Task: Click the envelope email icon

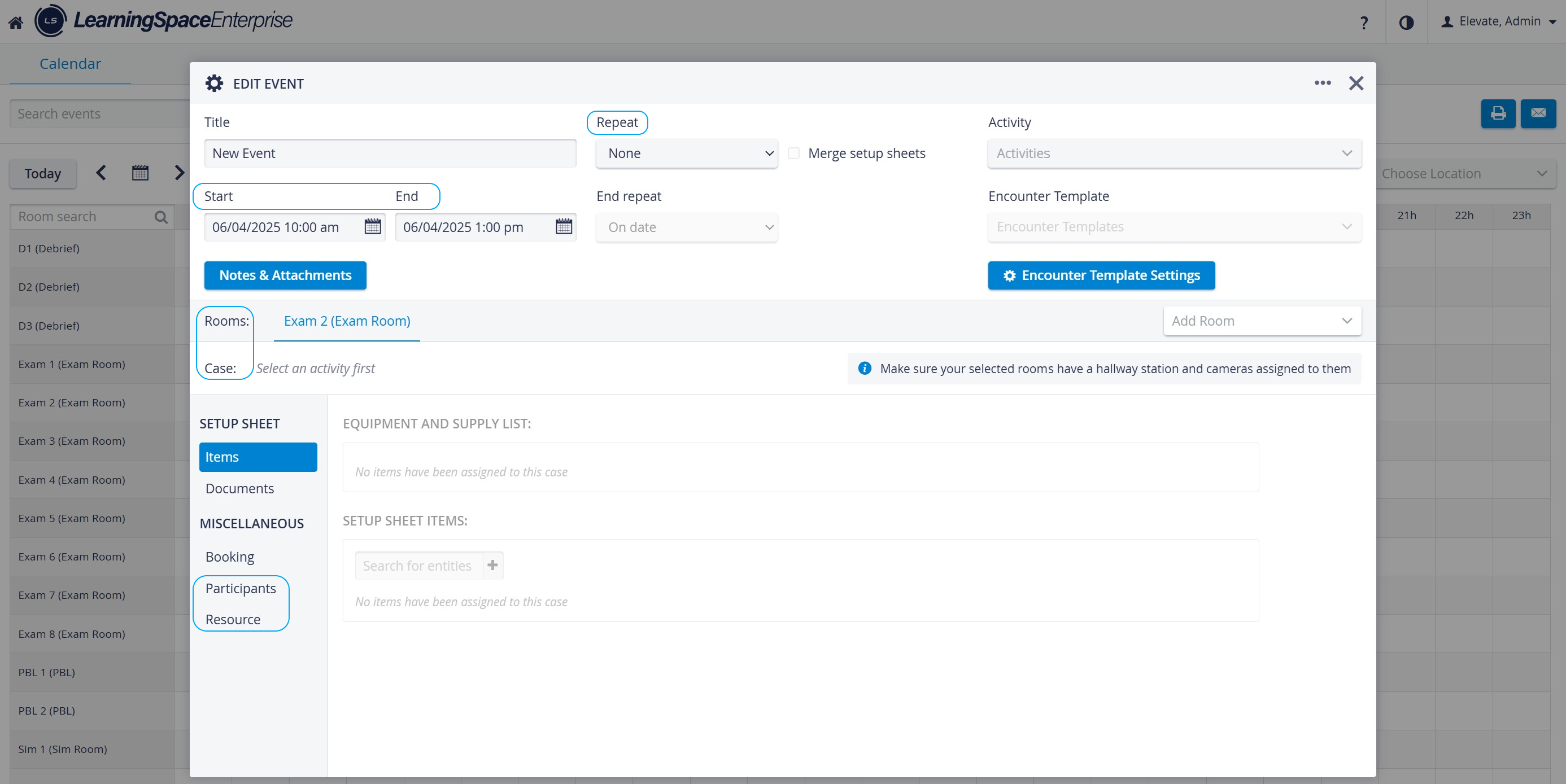Action: [1538, 113]
